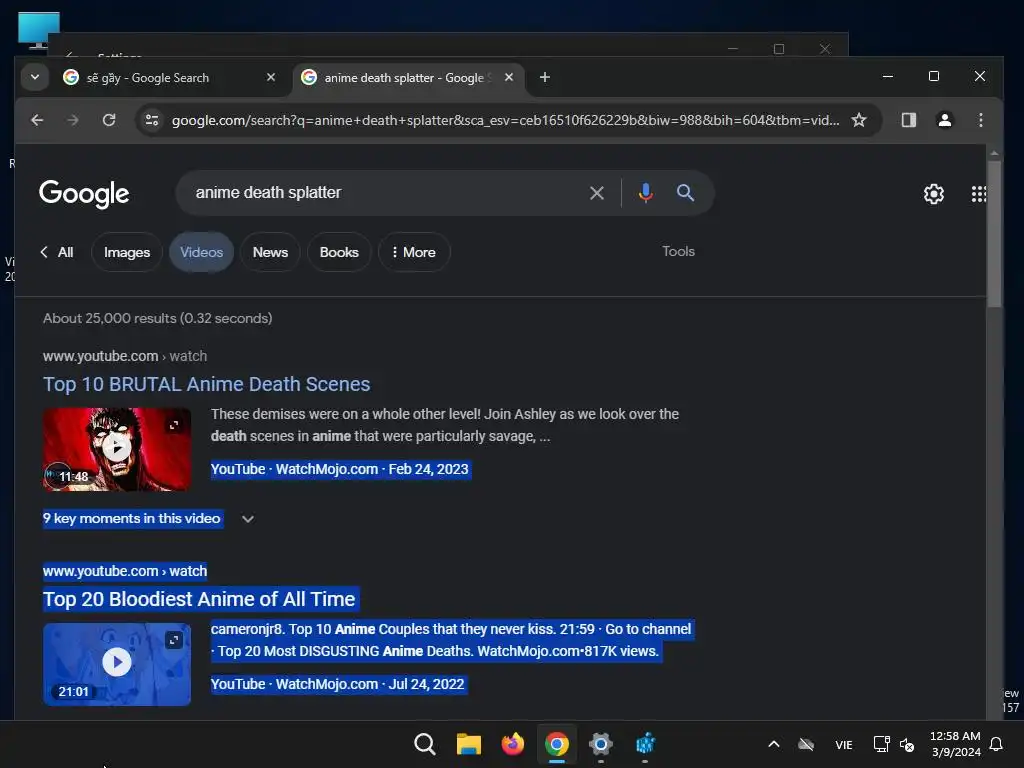The width and height of the screenshot is (1024, 768).
Task: Click Chrome icon in taskbar
Action: (557, 744)
